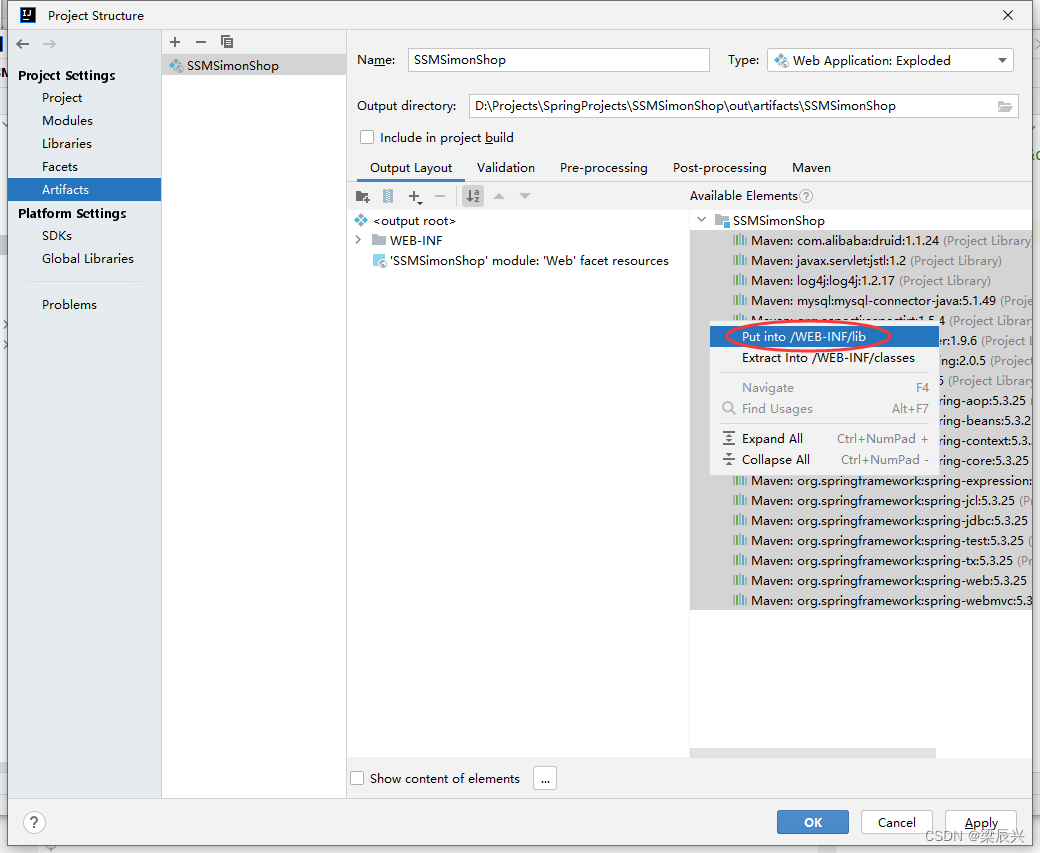Open Facets settings section
The width and height of the screenshot is (1040, 853).
[x=60, y=166]
